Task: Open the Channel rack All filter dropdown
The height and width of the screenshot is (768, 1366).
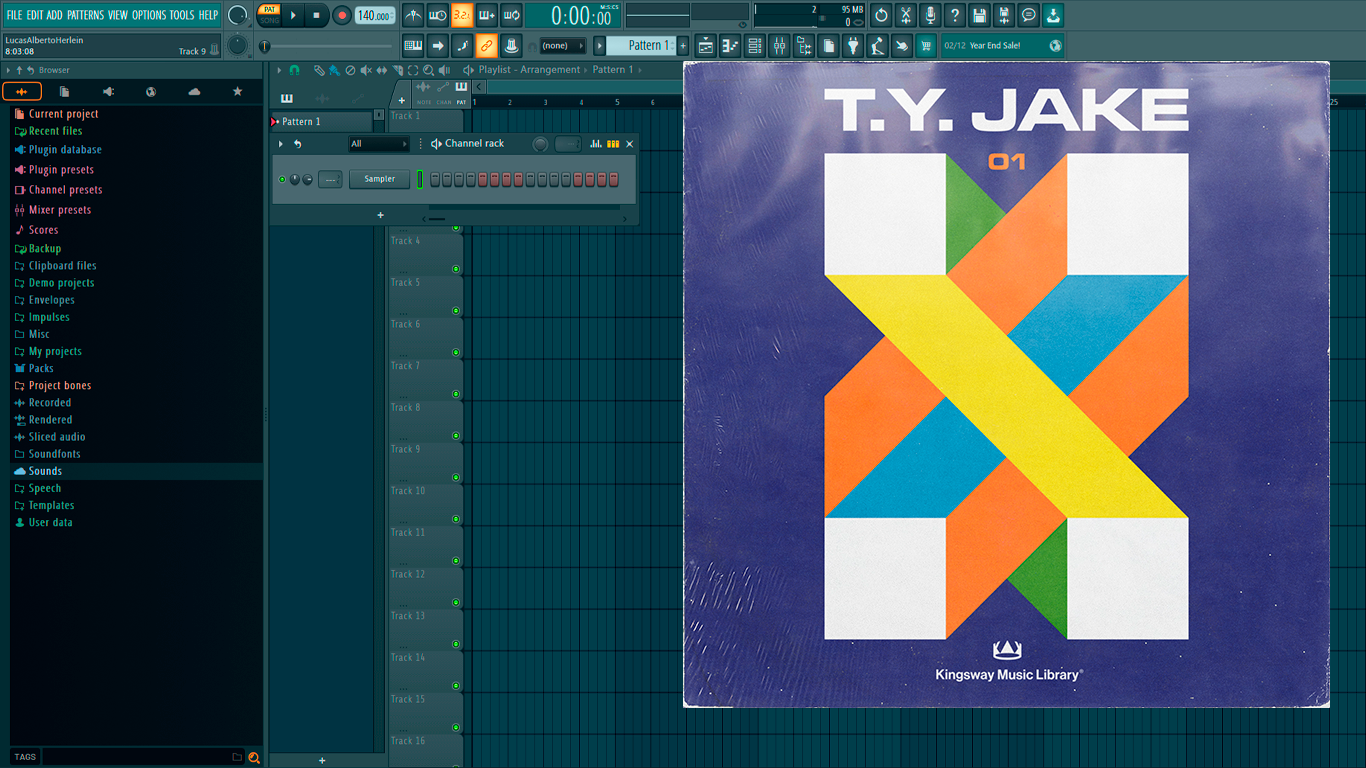Action: [379, 144]
